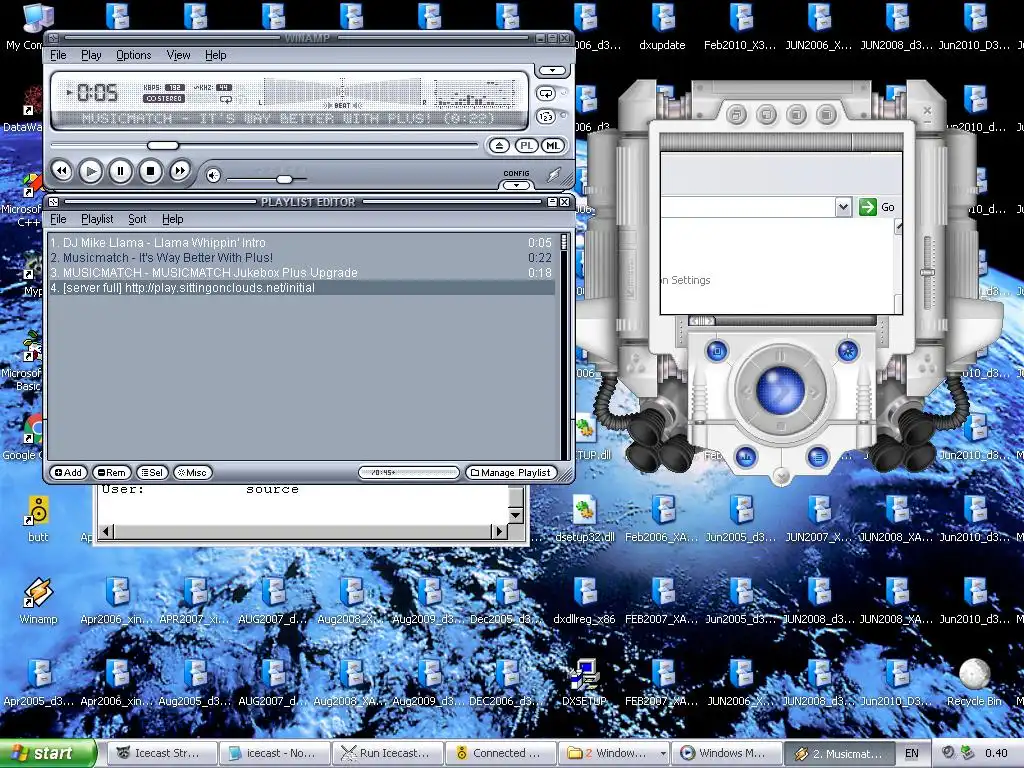The image size is (1024, 768).
Task: Click the Winamp volume slider handle
Action: 284,179
